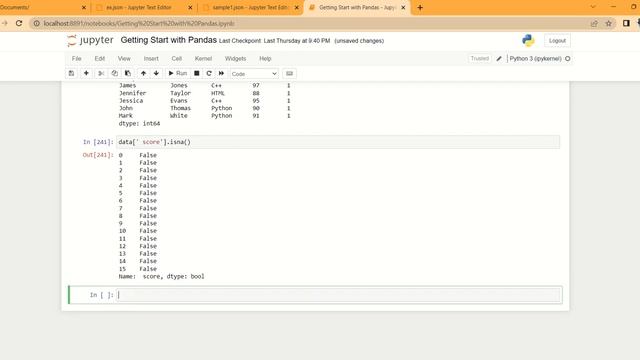Click the Logout button
Image resolution: width=640 pixels, height=360 pixels.
pyautogui.click(x=557, y=41)
